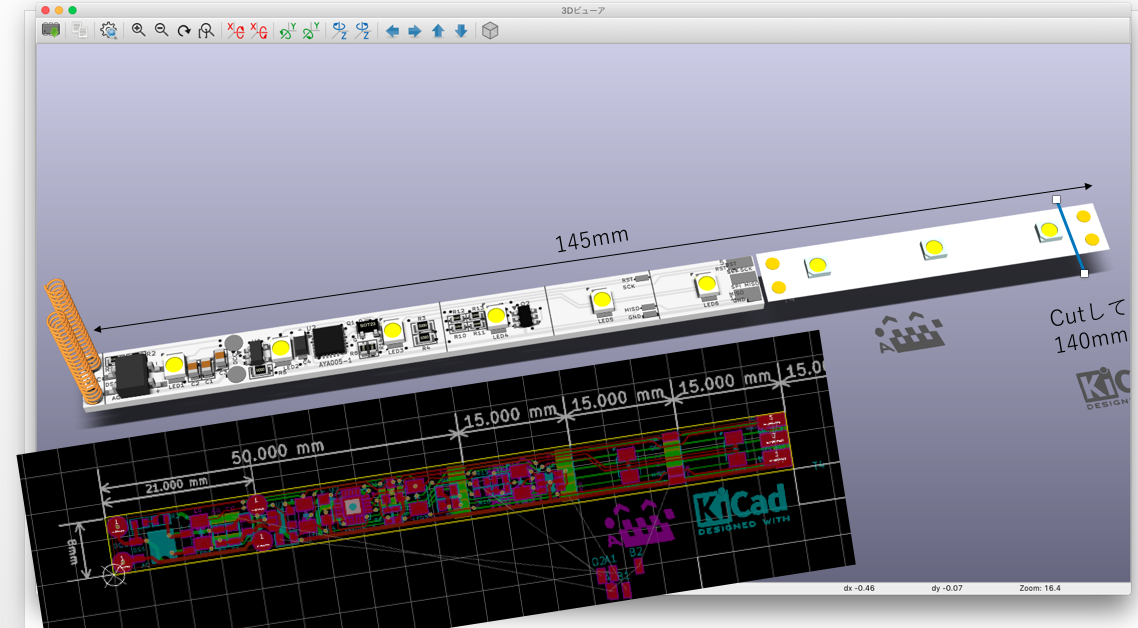Rotate X counterclockwise using second red icon
Screen dimensions: 1138x628
click(x=258, y=31)
